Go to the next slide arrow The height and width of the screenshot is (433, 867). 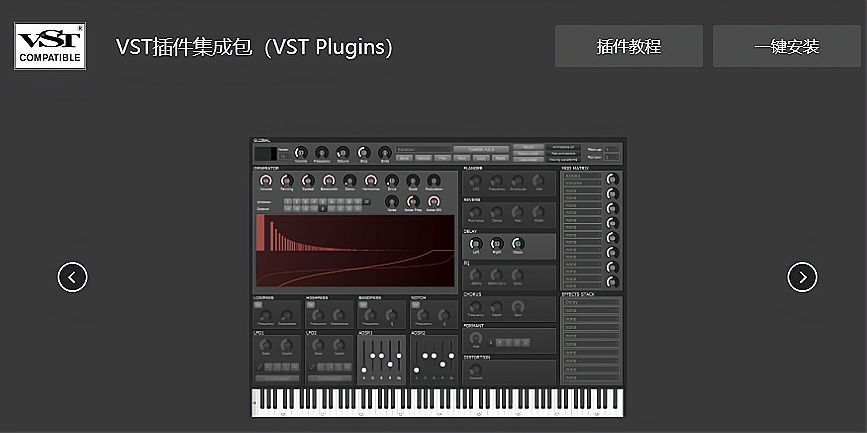tap(802, 277)
